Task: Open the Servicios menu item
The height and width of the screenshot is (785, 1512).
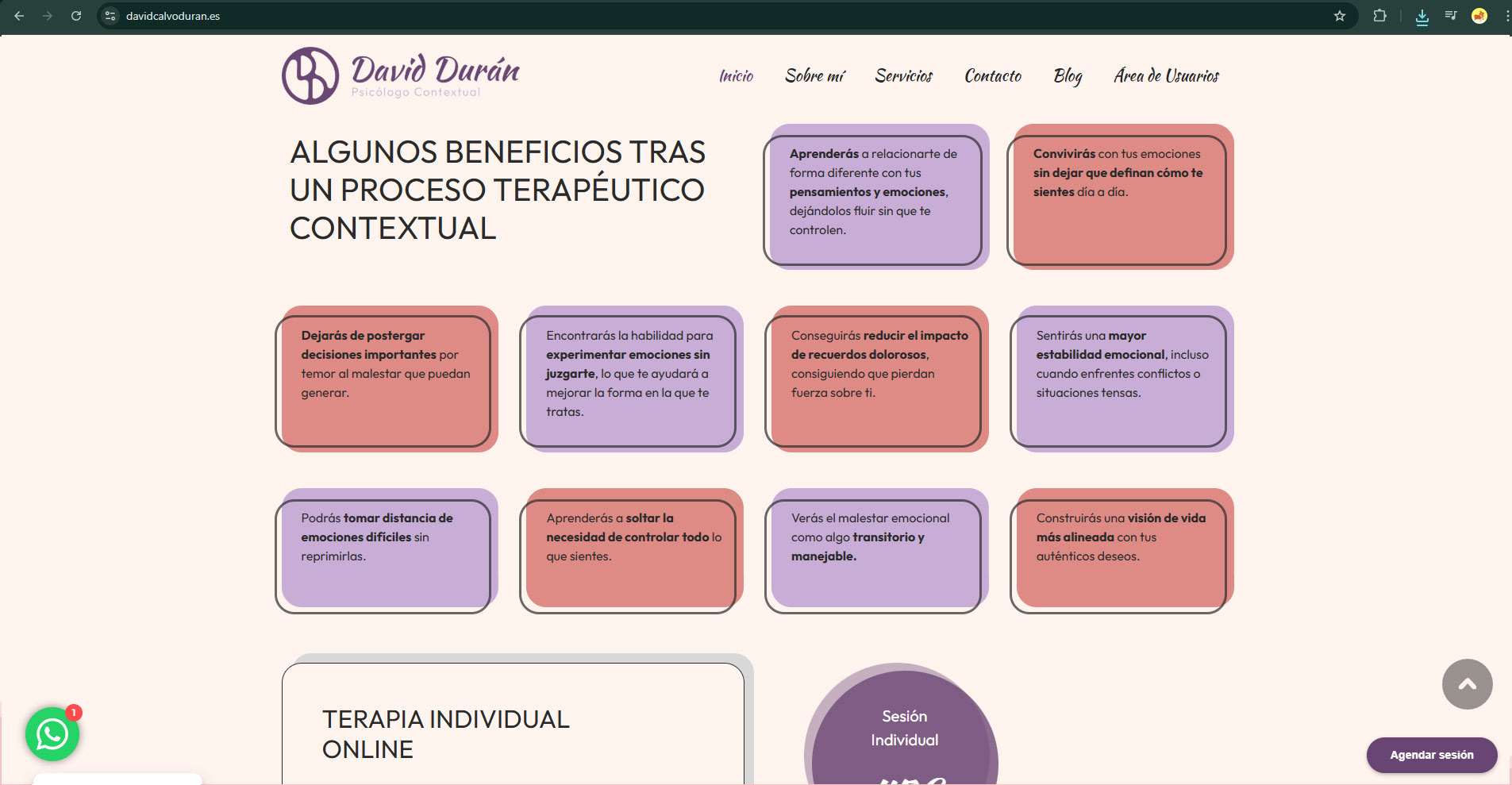Action: (x=904, y=76)
